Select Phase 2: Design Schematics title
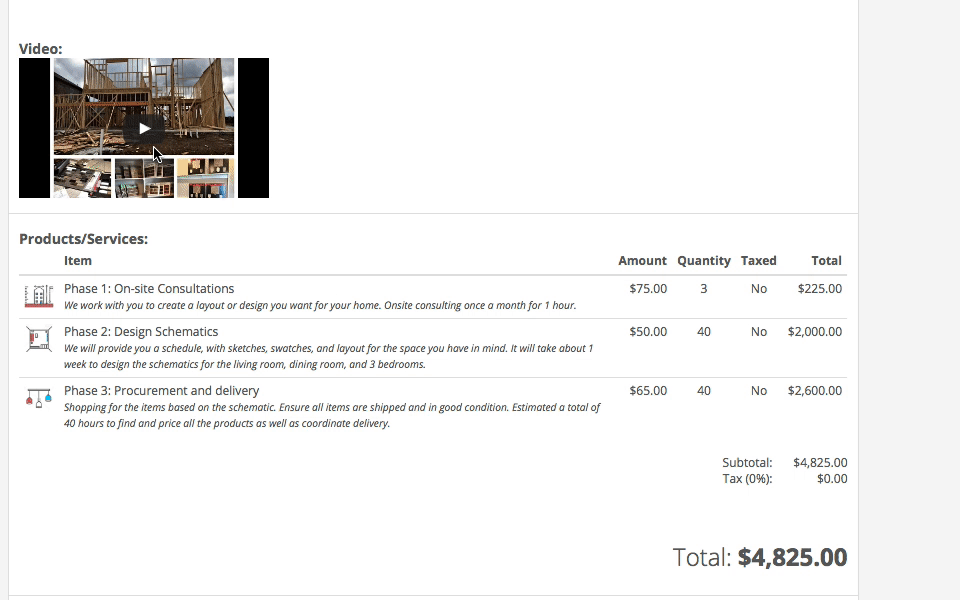This screenshot has height=600, width=960. click(x=141, y=332)
